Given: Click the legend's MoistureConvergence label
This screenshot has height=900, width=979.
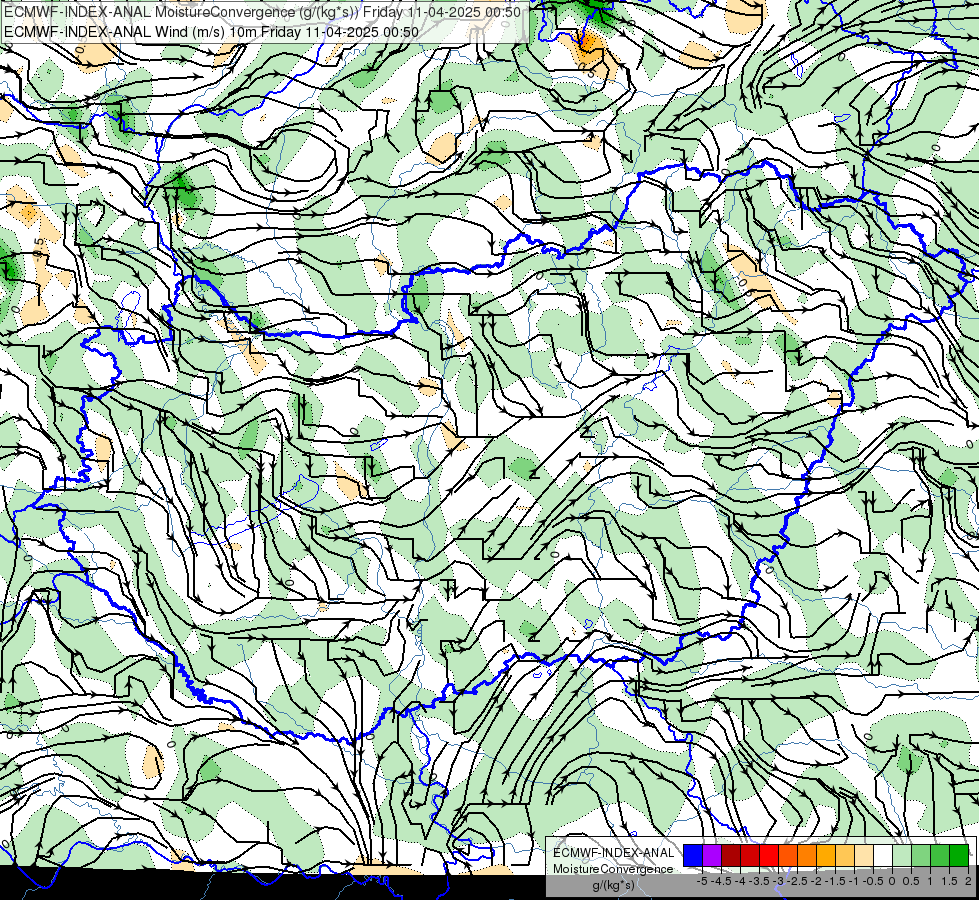Looking at the screenshot, I should [613, 869].
